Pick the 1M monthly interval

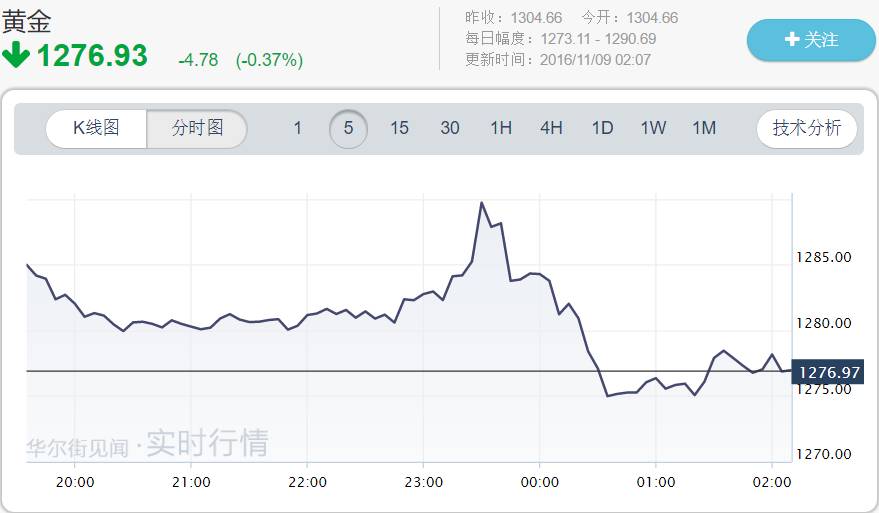click(704, 128)
